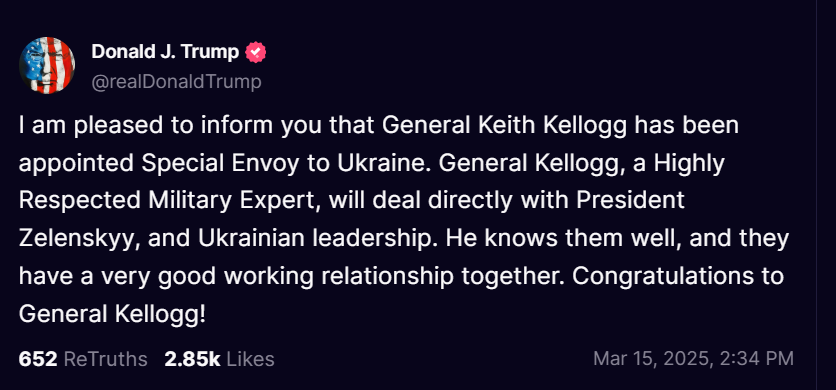
Task: Click the Likes label text
Action: point(251,359)
